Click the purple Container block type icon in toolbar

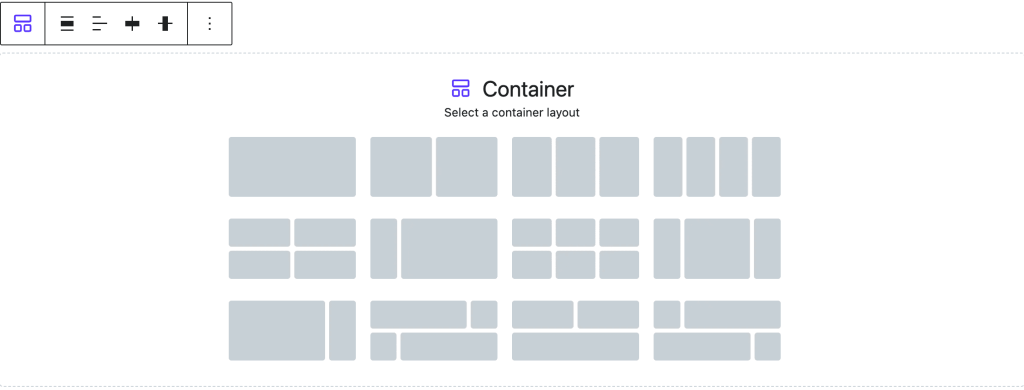coord(23,24)
